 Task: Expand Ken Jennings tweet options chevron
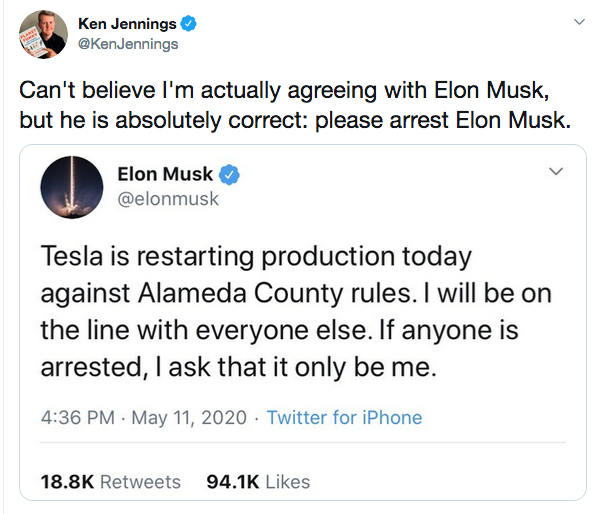coord(579,22)
